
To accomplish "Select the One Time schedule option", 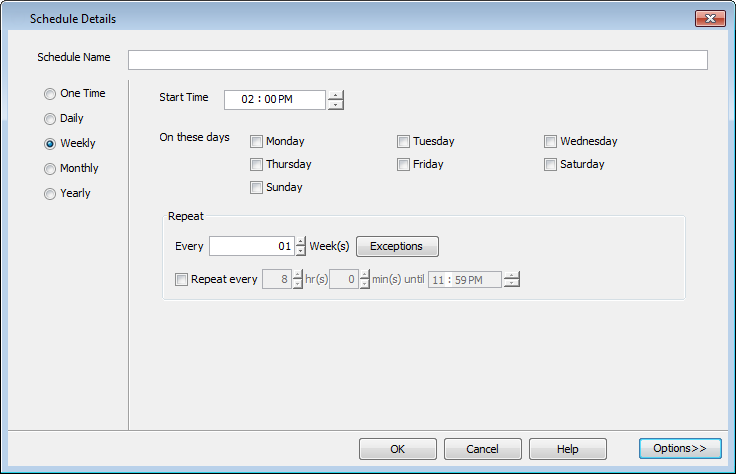I will click(x=50, y=94).
